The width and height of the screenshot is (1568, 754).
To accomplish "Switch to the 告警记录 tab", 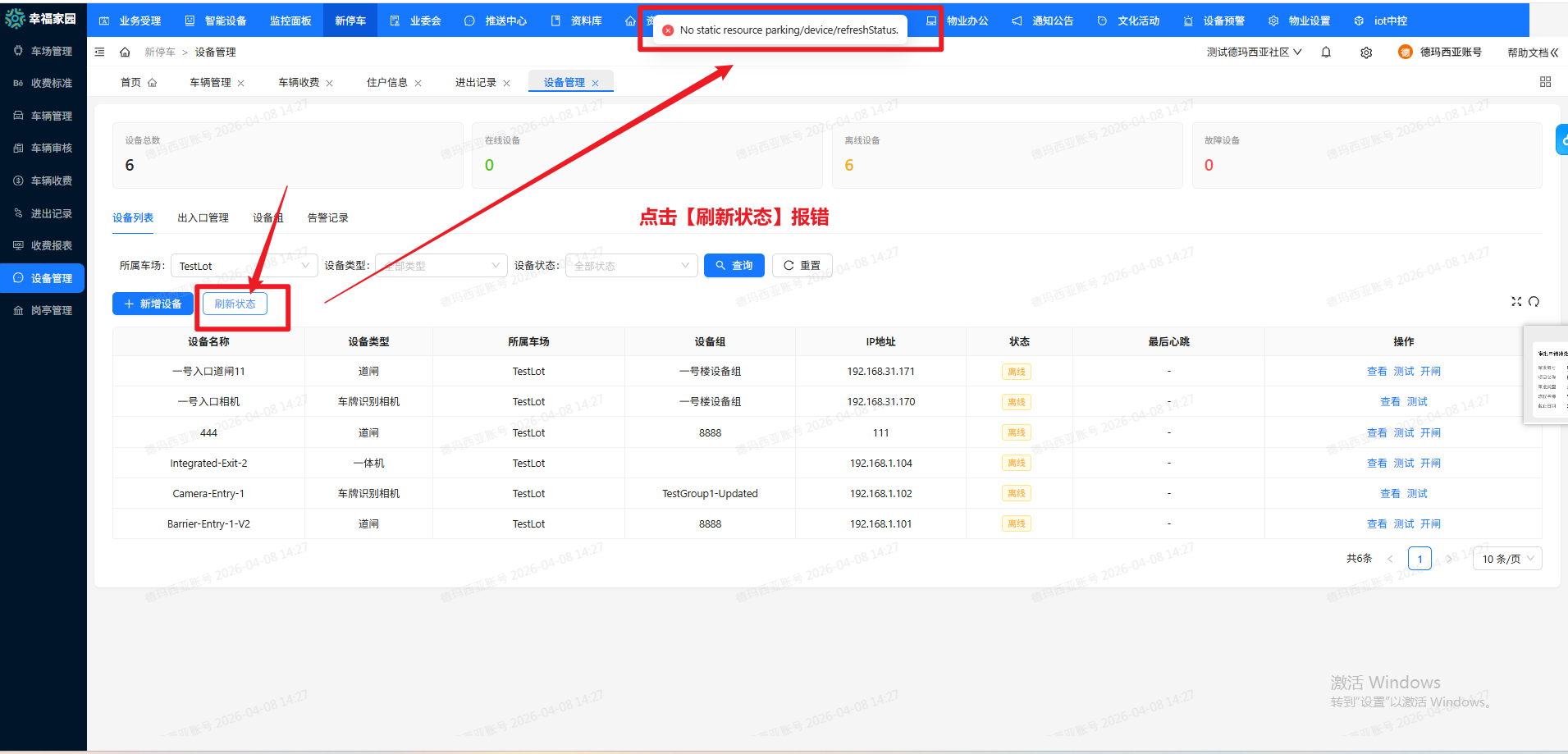I will (x=327, y=218).
